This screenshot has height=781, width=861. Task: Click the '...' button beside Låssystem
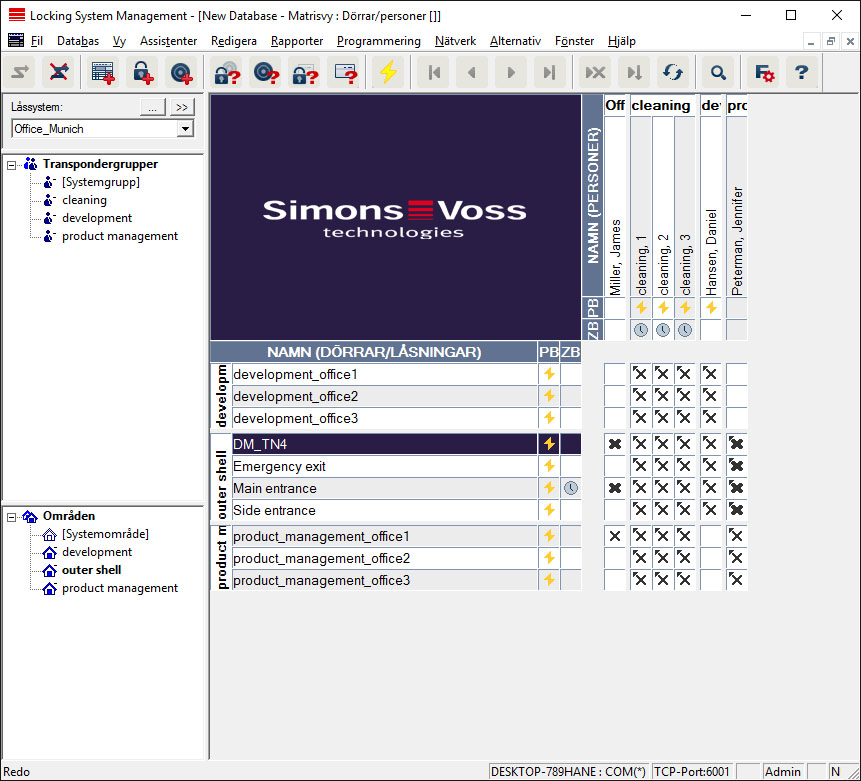[151, 106]
